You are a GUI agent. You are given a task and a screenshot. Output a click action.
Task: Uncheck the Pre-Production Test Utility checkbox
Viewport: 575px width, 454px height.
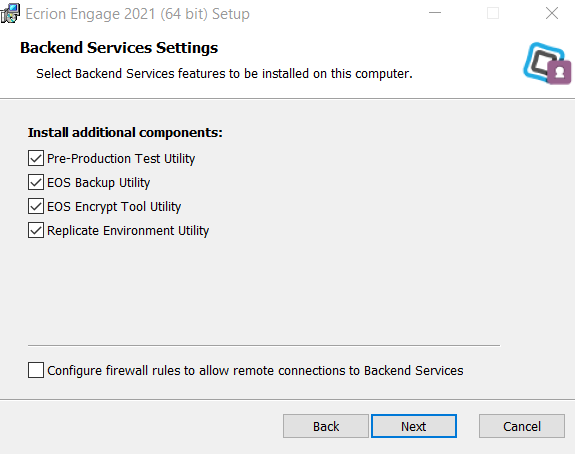point(36,158)
